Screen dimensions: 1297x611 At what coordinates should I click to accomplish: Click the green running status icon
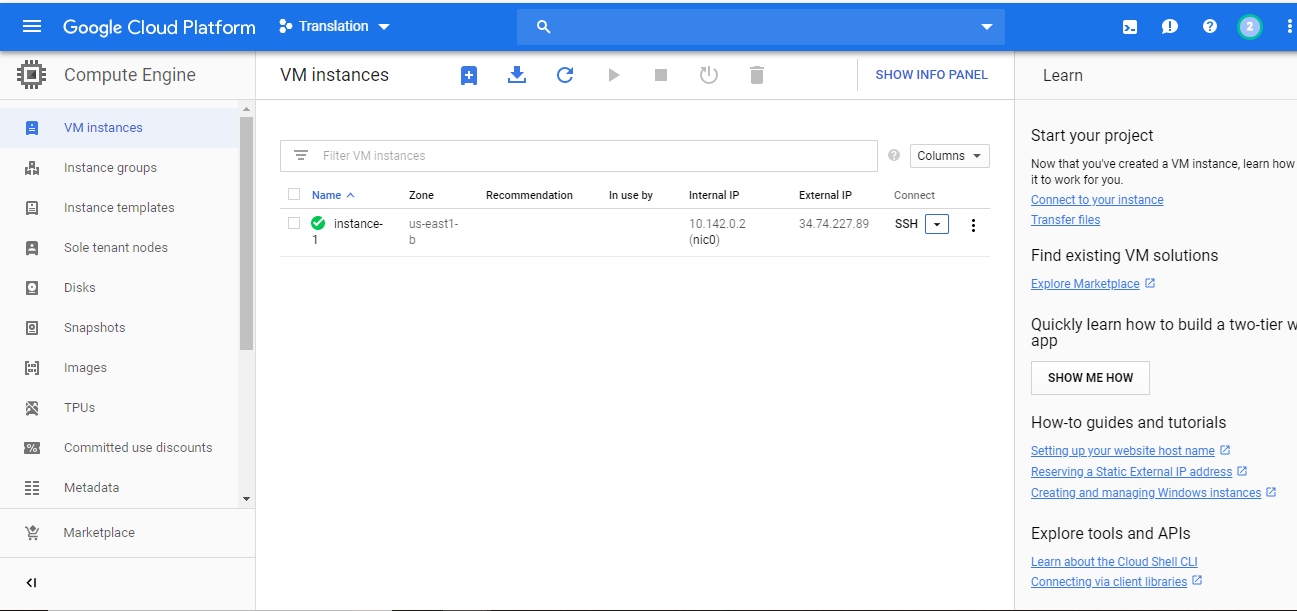coord(318,223)
